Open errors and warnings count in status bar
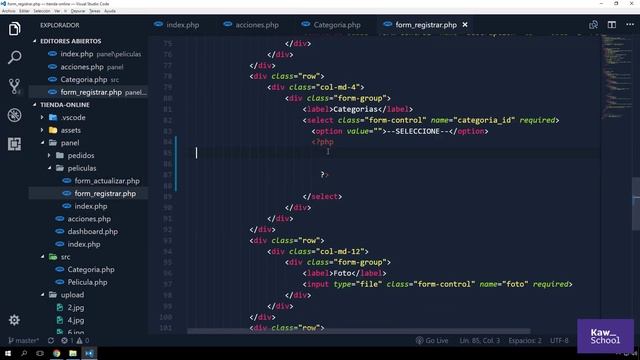Viewport: 640px width, 360px height. click(x=75, y=340)
